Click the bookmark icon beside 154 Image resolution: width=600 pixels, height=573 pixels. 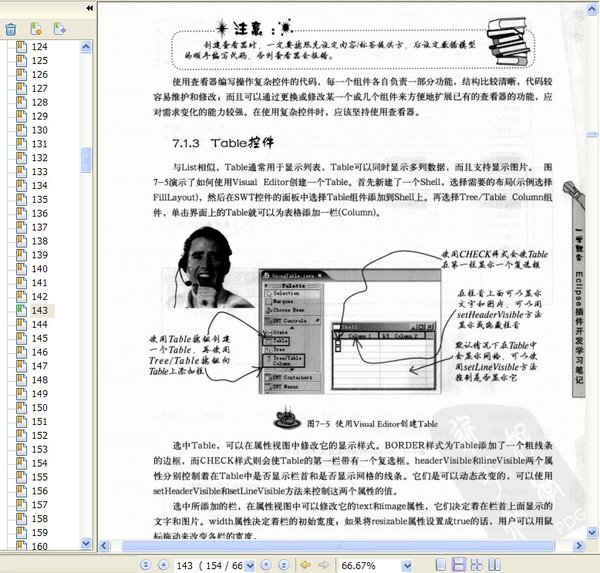pyautogui.click(x=21, y=463)
